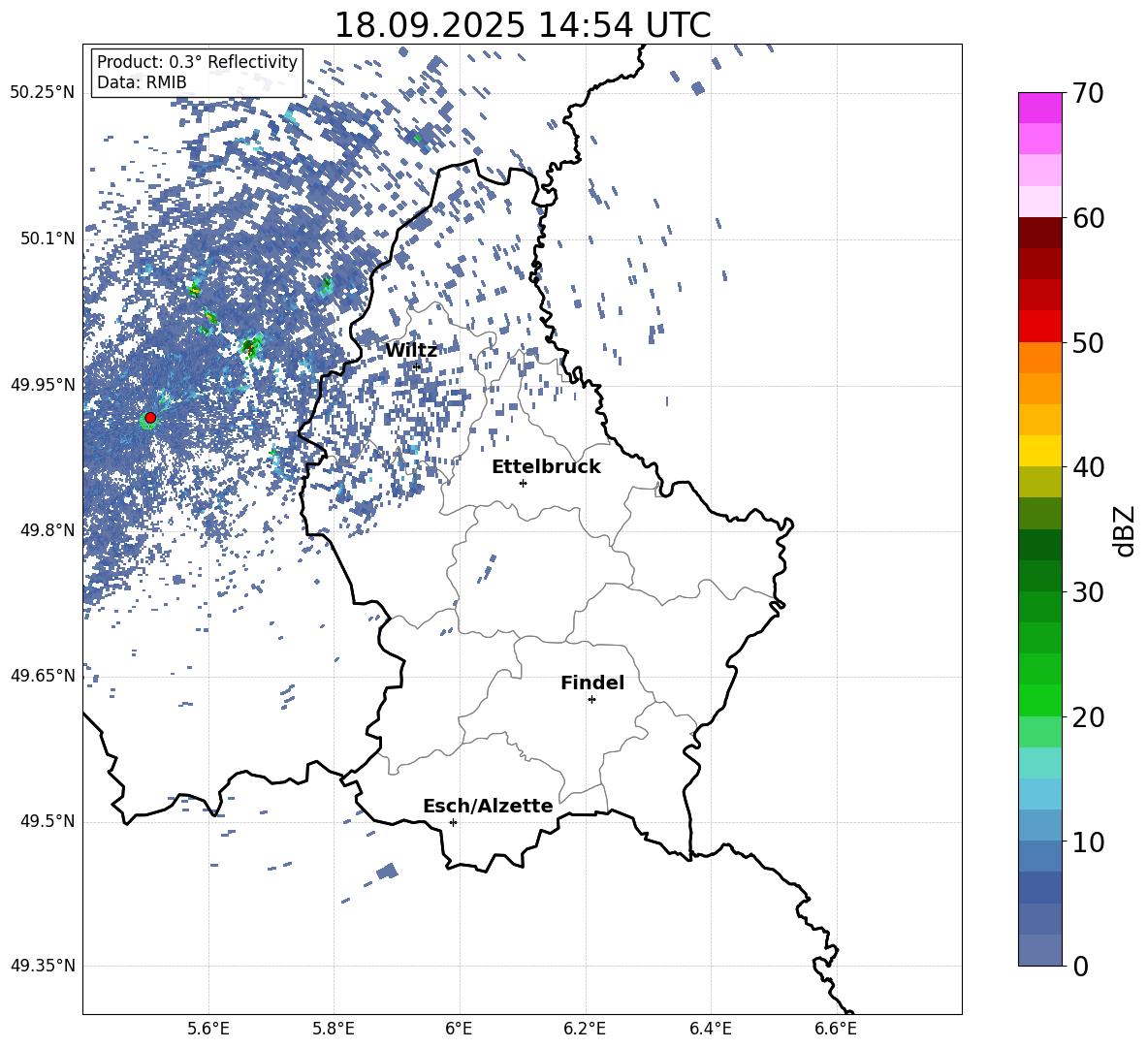Click the 30 colorbar tick label
This screenshot has height=1048, width=1148.
1088,592
